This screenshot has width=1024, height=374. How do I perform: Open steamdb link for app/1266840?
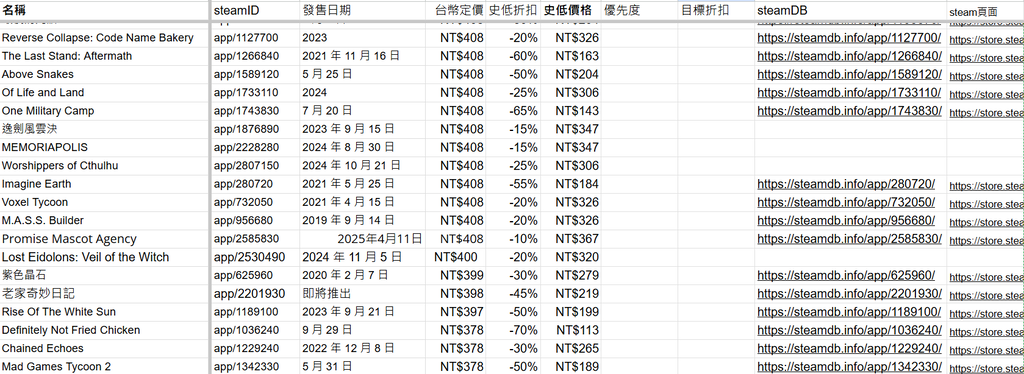pos(849,56)
